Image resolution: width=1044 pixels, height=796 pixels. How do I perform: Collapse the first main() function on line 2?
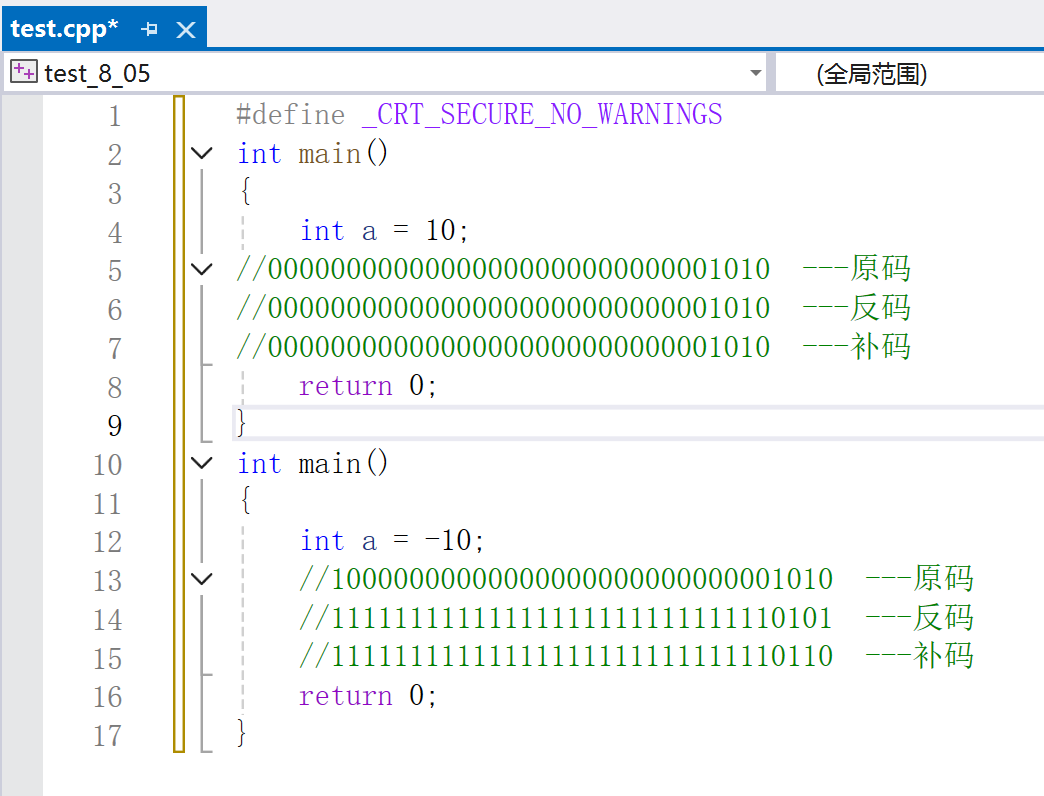click(202, 154)
